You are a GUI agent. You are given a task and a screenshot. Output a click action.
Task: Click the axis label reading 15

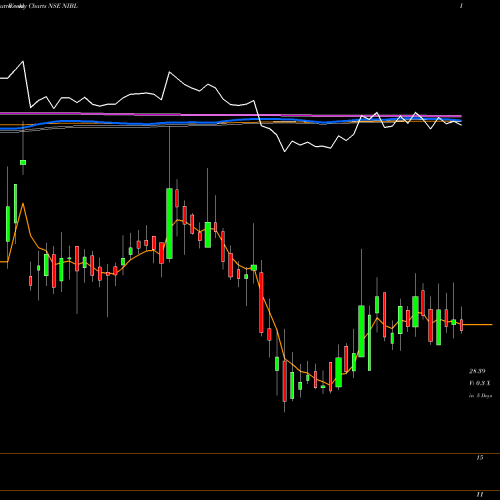480,458
